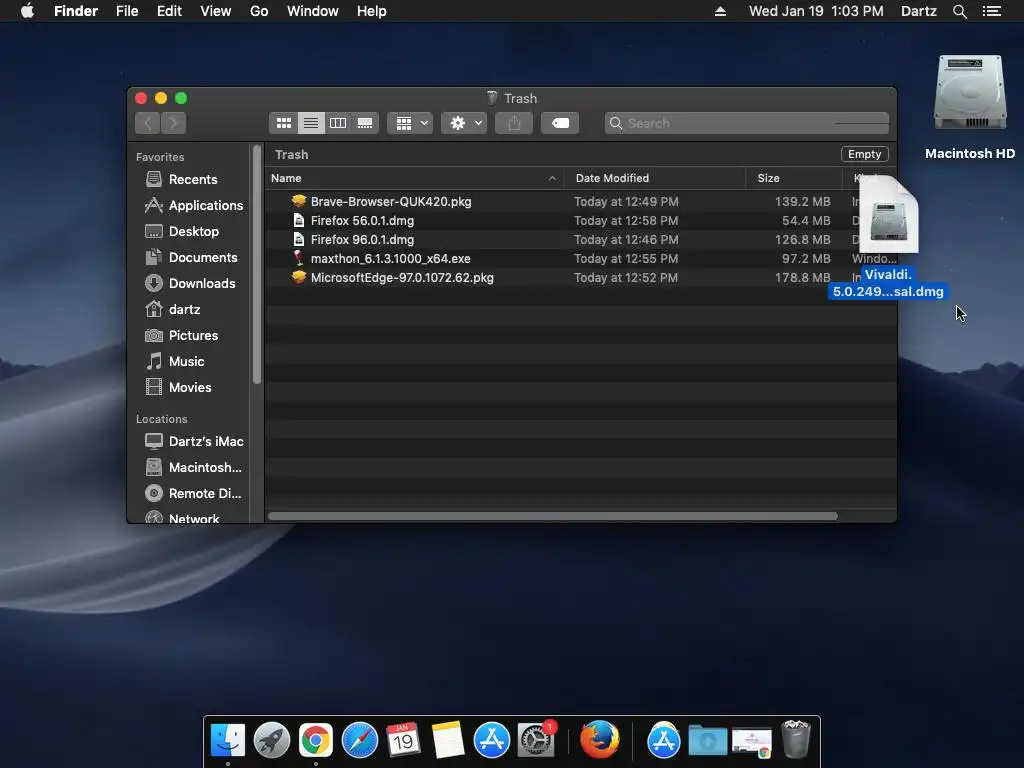Open the group-by arrangement dropdown
Screen dimensions: 1024x768
pos(410,123)
